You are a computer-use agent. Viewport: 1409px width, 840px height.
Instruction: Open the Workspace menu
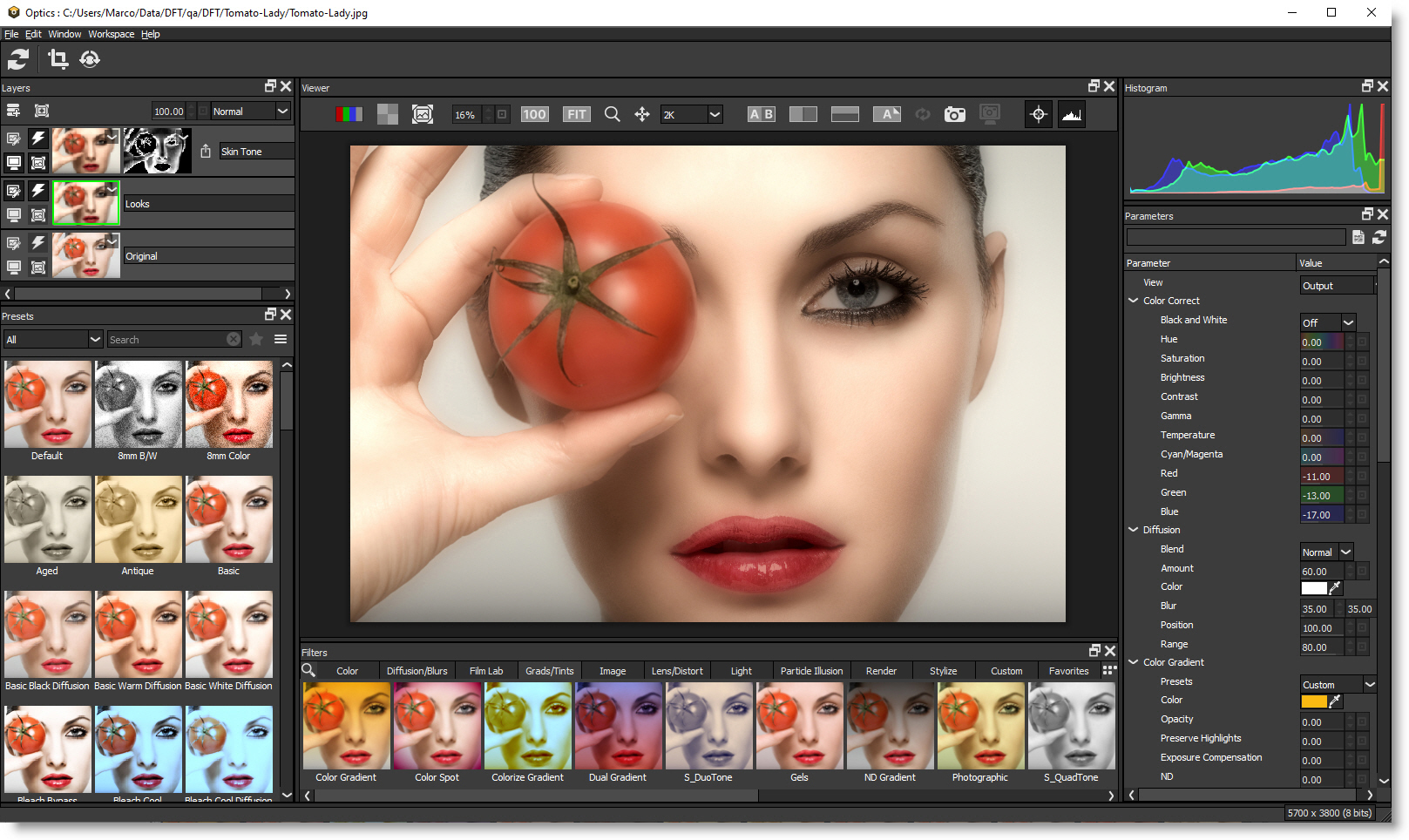click(x=111, y=34)
